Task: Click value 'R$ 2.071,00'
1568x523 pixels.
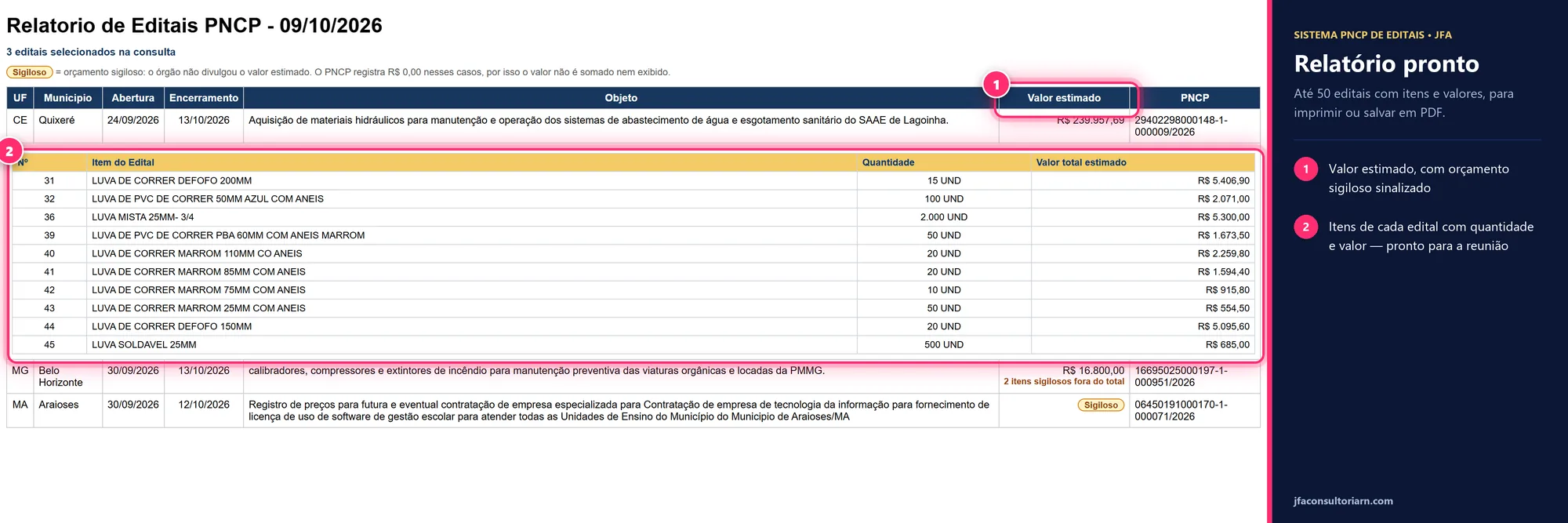Action: (1223, 199)
